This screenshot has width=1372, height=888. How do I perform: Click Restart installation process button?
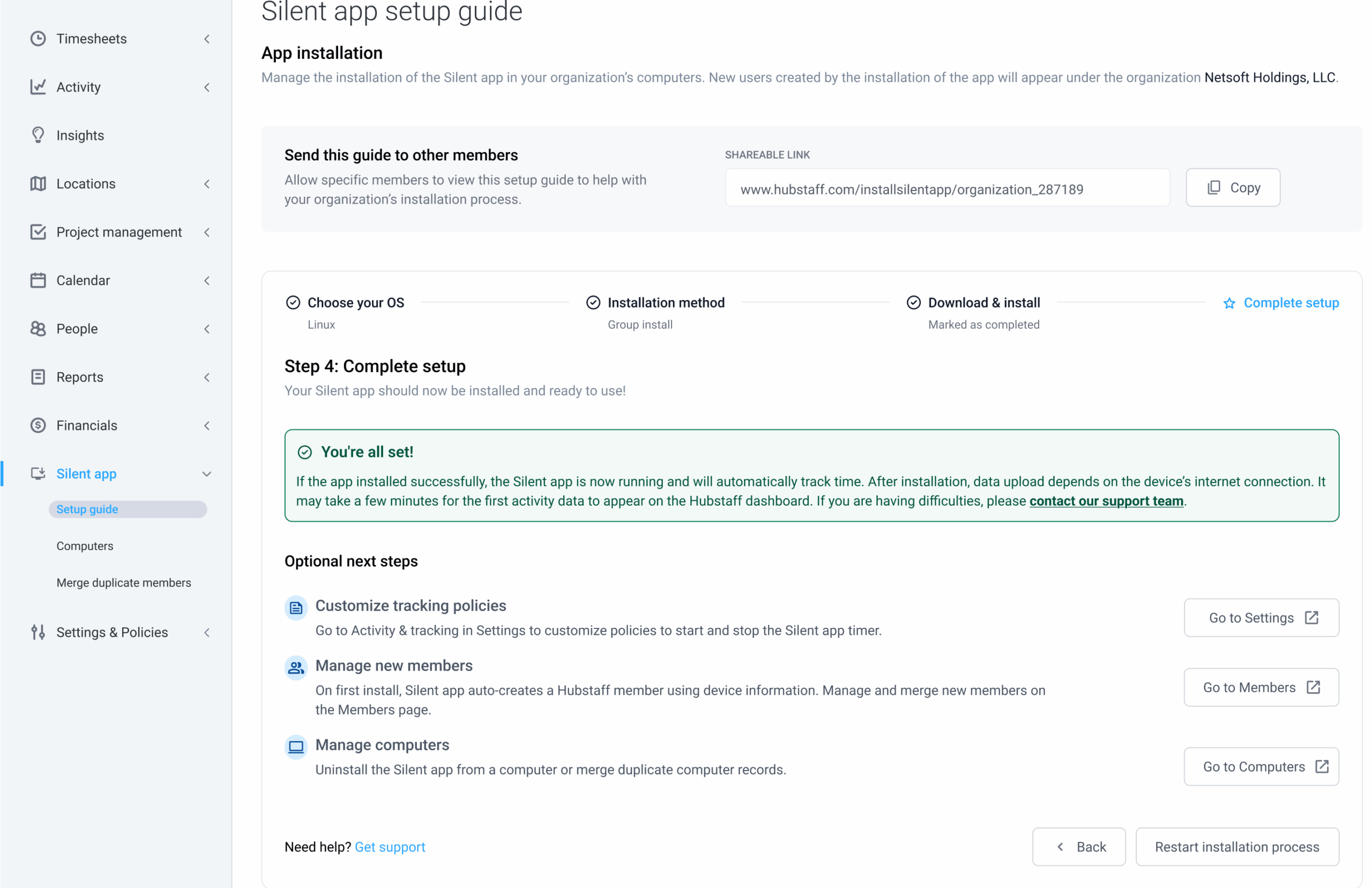coord(1236,847)
